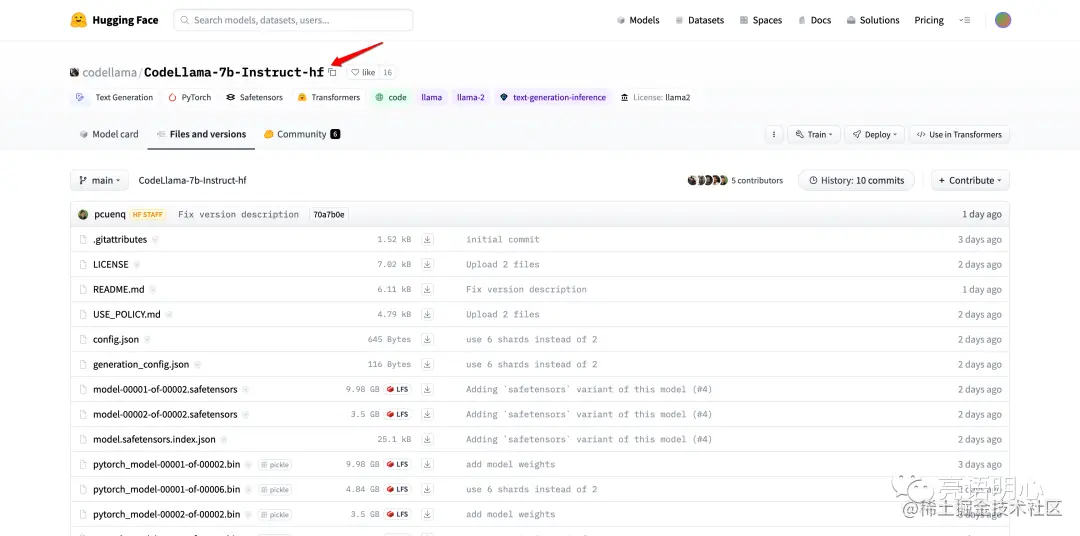1080x536 pixels.
Task: Click the Text Generation tag
Action: point(114,97)
